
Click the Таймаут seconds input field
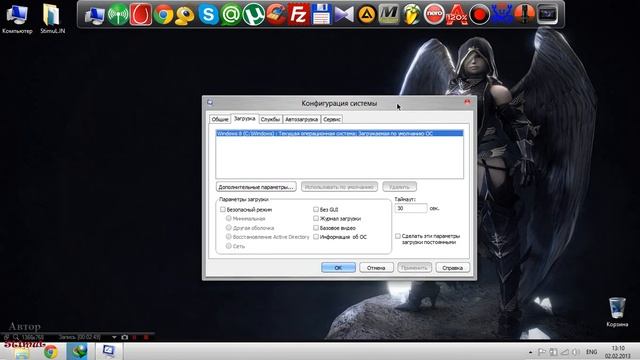tap(411, 208)
